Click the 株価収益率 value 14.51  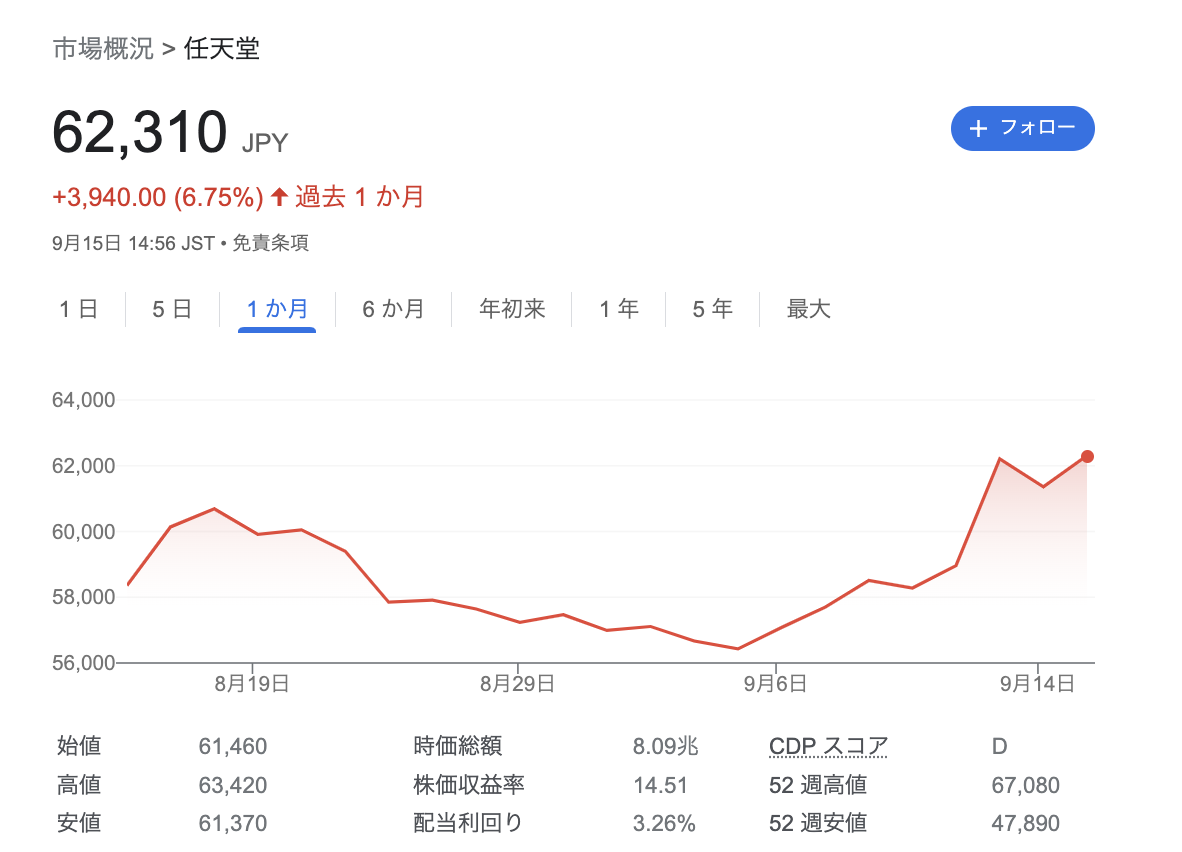660,785
